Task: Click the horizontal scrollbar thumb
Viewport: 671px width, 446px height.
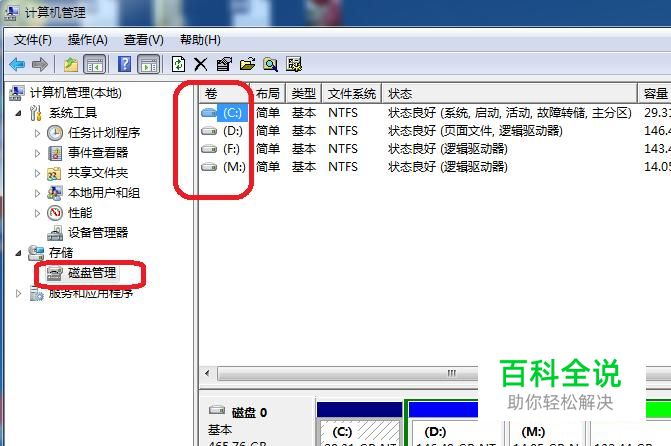Action: (347, 373)
